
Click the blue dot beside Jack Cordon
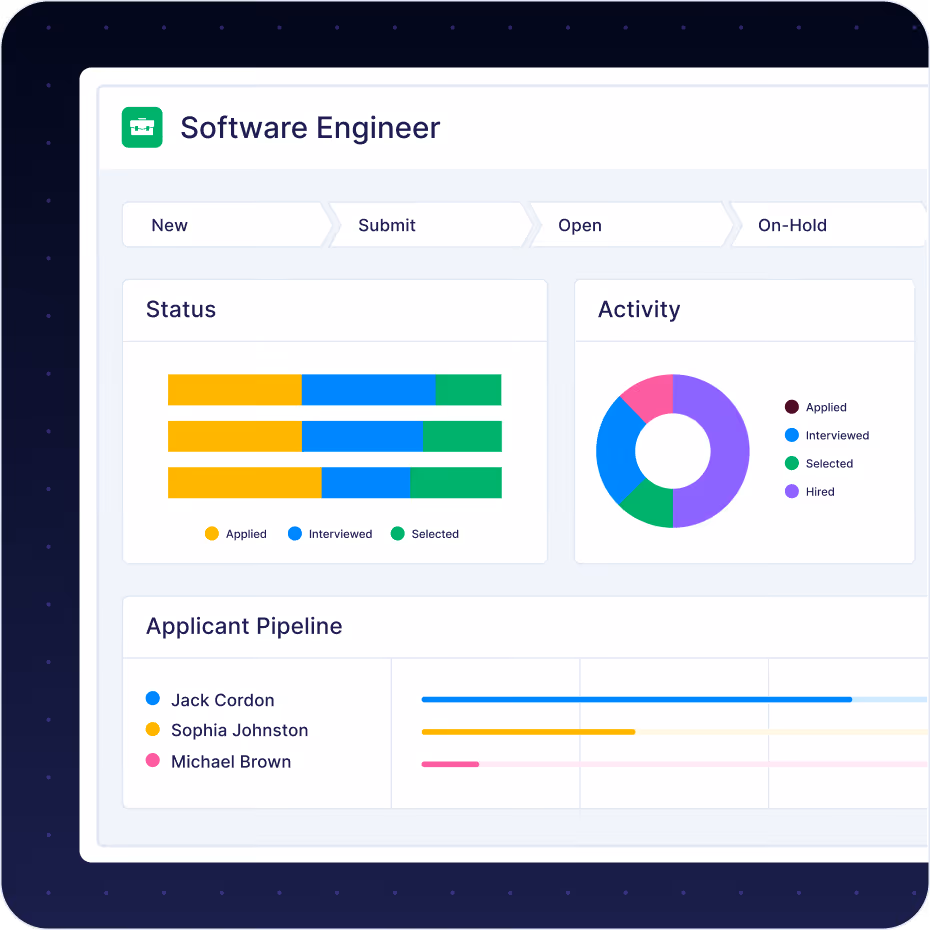(152, 698)
